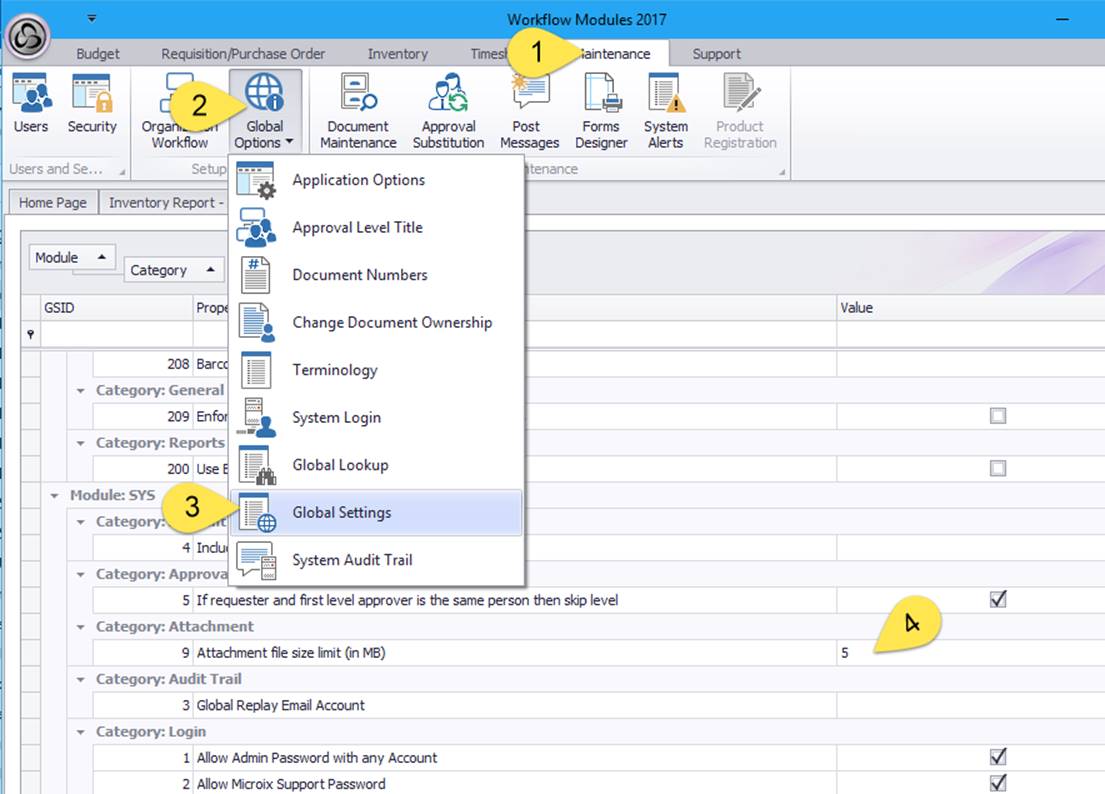Open the Users icon in ribbon
The height and width of the screenshot is (794, 1105).
coord(31,106)
